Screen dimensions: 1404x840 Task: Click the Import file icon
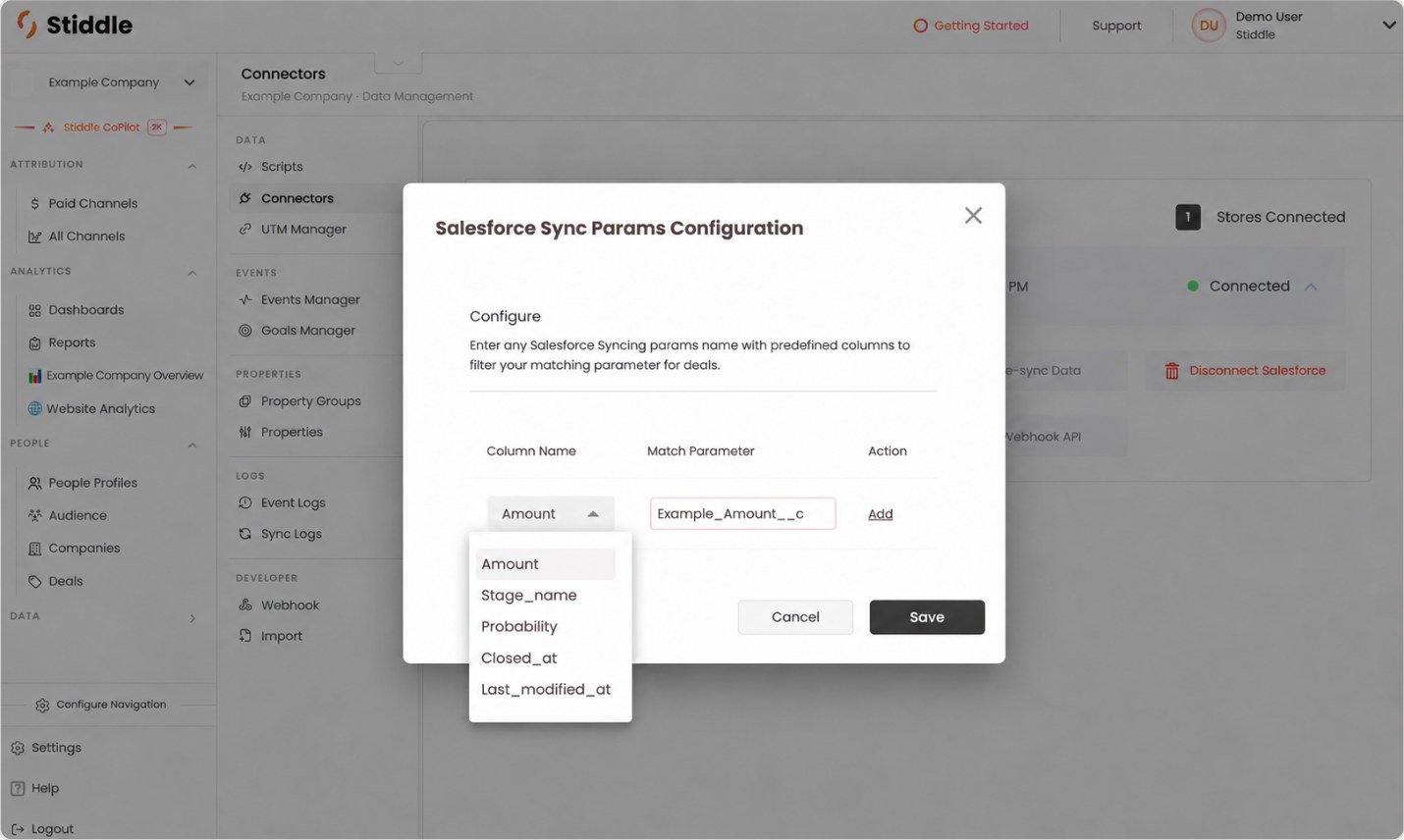tap(245, 636)
